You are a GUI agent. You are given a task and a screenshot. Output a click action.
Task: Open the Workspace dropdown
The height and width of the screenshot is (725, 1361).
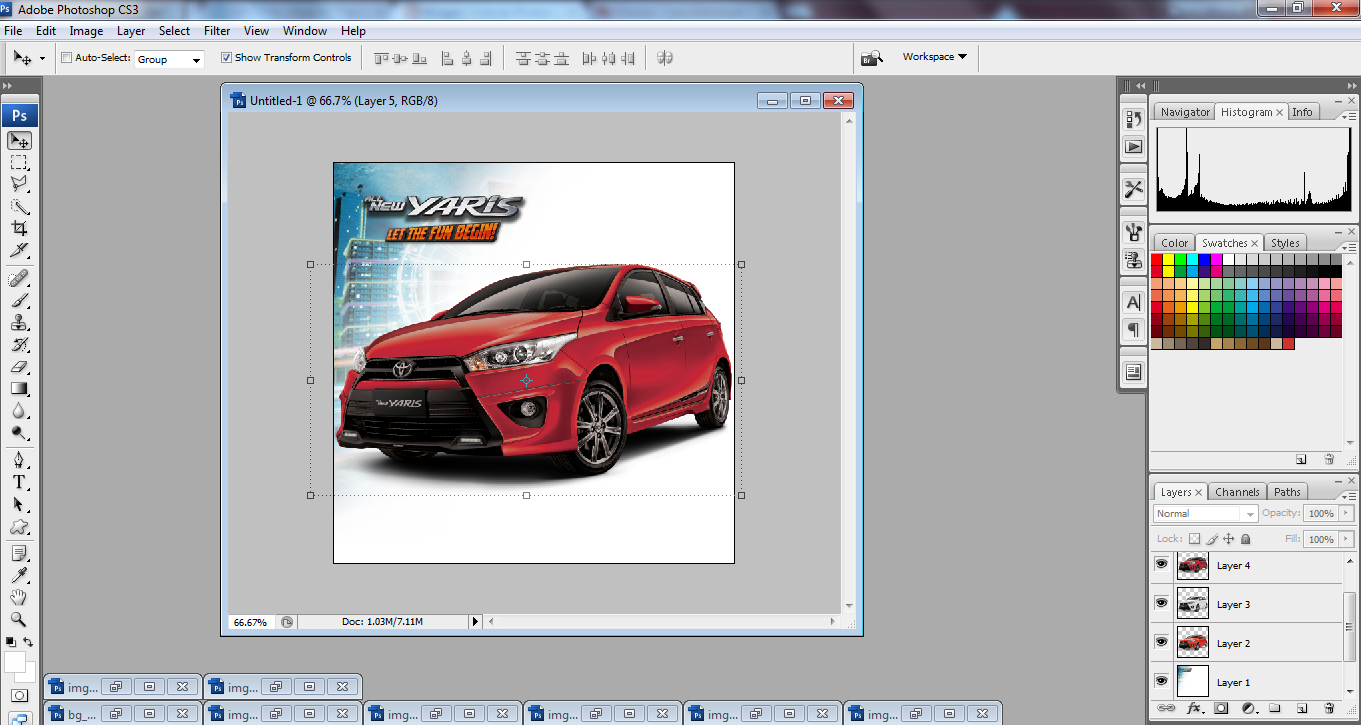(934, 57)
